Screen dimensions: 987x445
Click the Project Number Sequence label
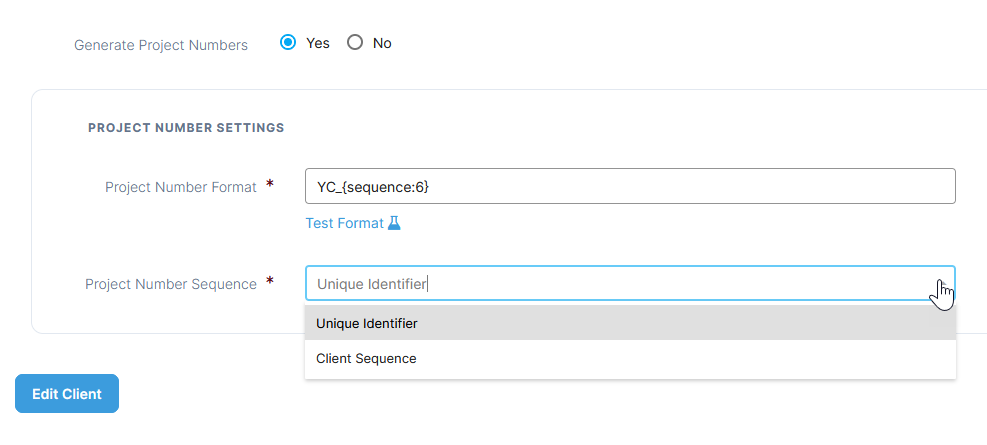tap(171, 284)
